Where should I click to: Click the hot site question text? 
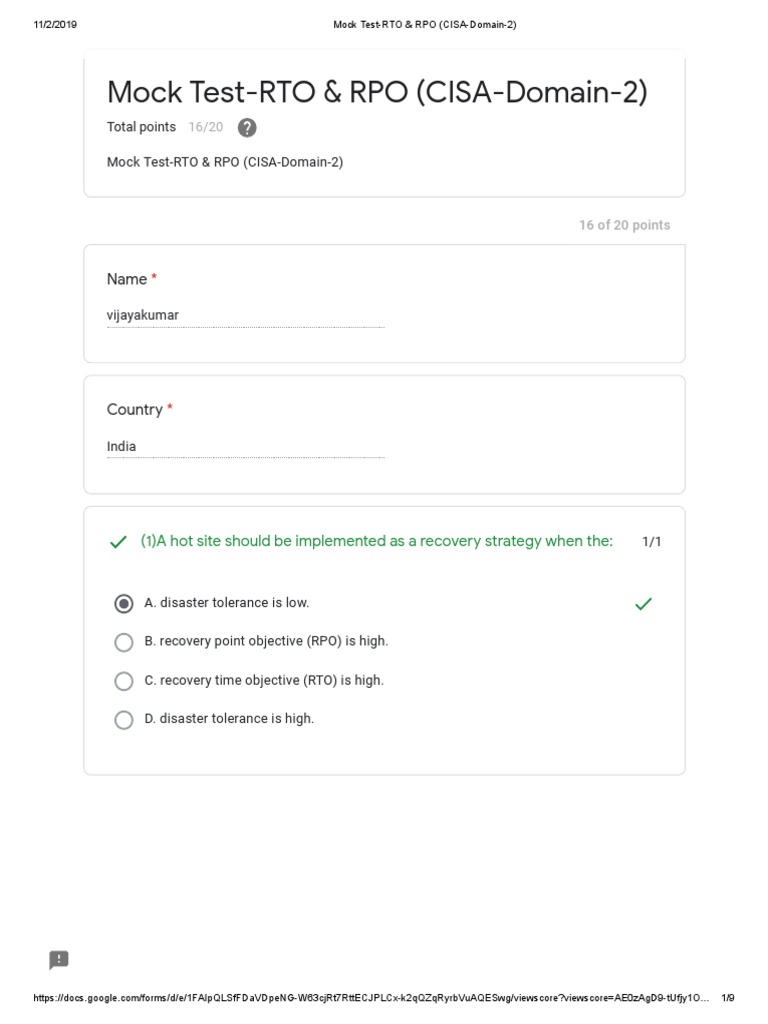pos(376,541)
